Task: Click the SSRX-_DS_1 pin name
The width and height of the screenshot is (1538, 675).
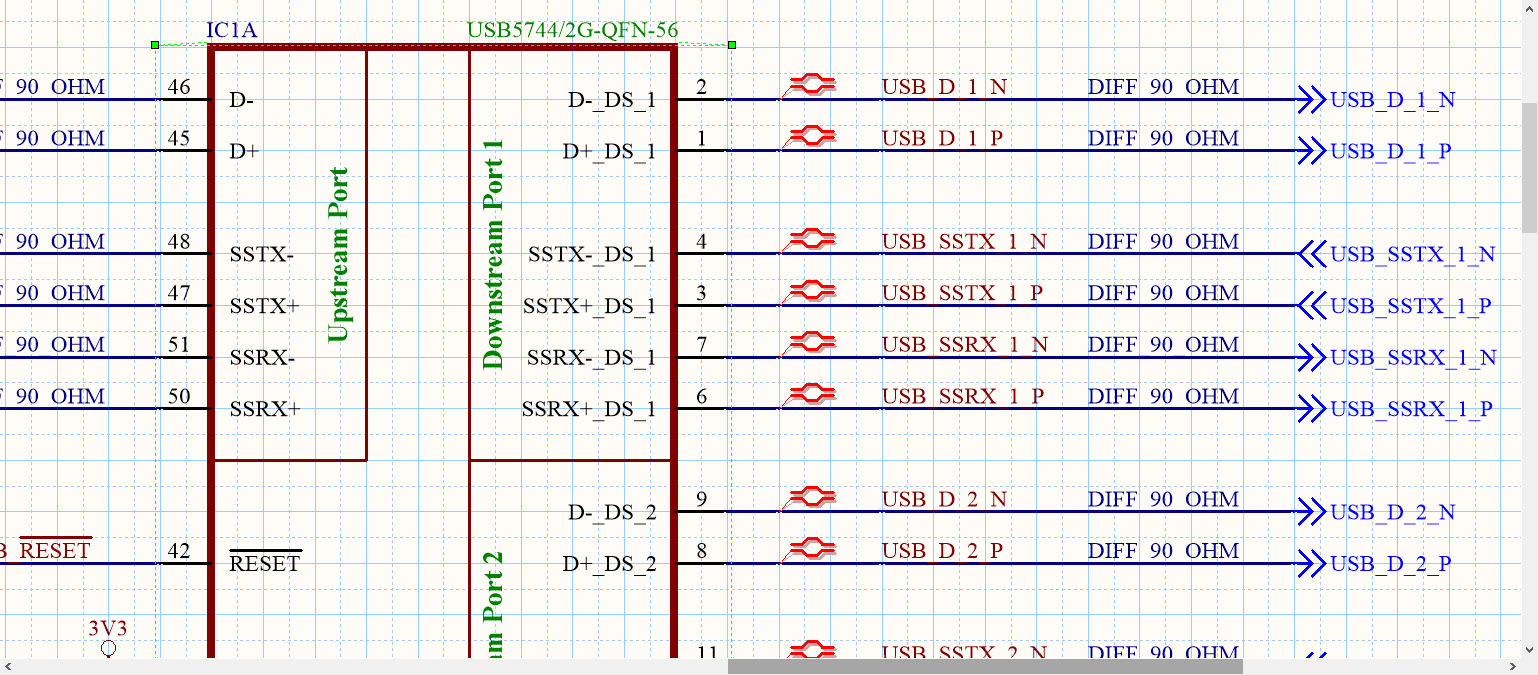Action: pos(592,358)
